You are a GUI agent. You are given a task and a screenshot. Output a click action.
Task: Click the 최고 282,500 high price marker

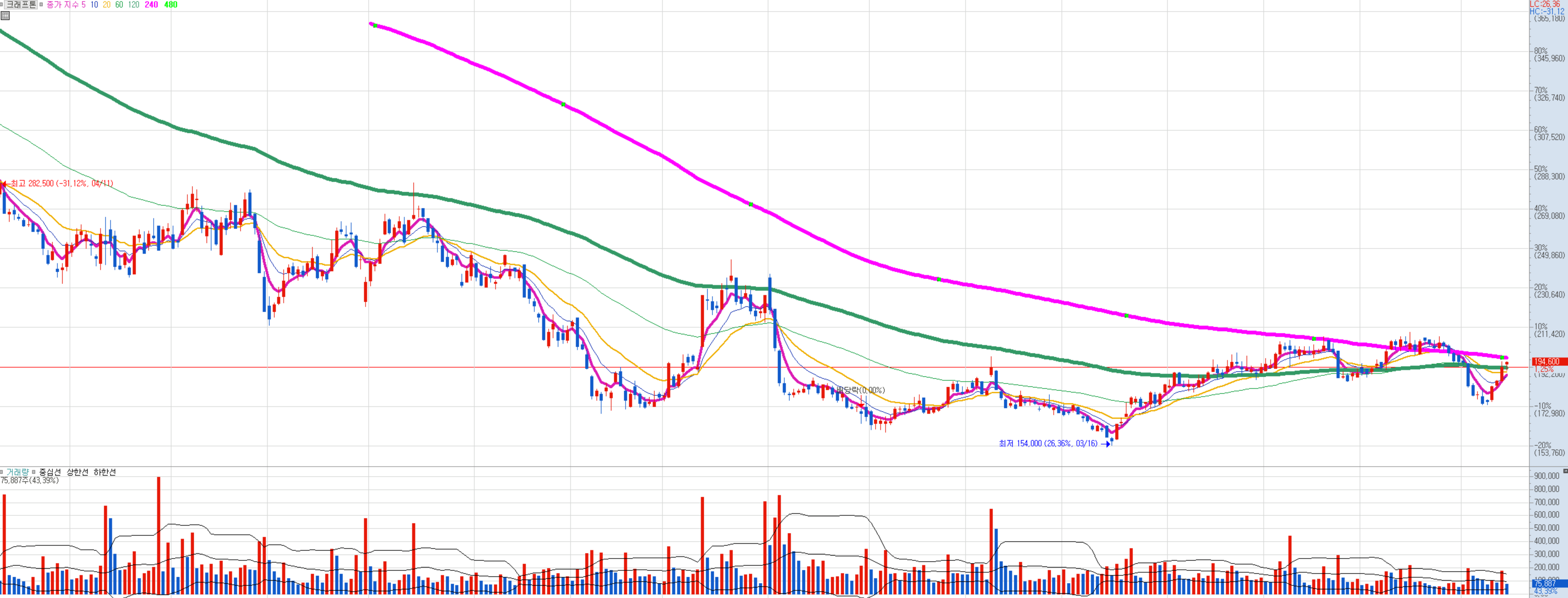(61, 183)
